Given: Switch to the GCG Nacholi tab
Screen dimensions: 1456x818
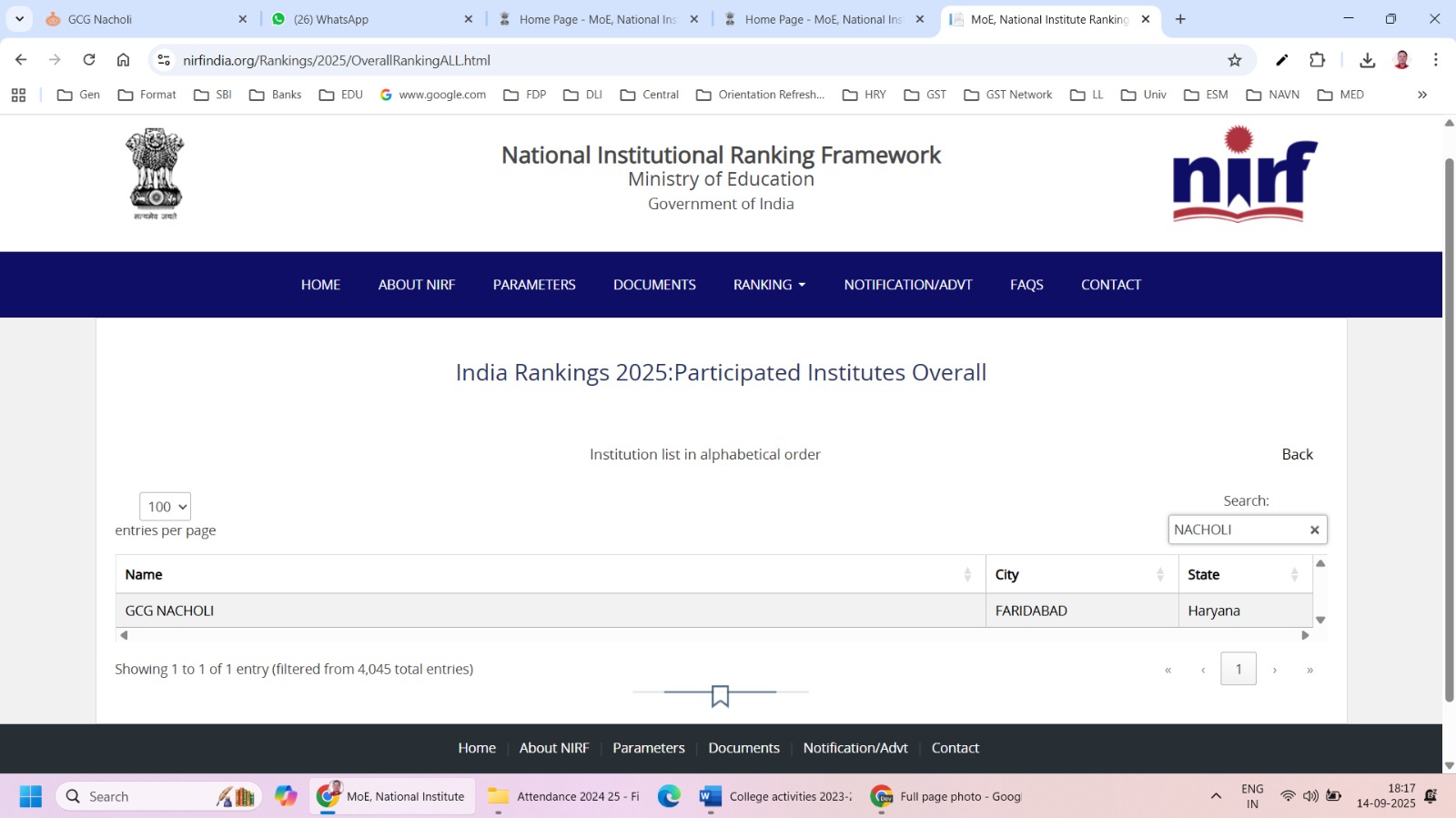Looking at the screenshot, I should click(146, 19).
